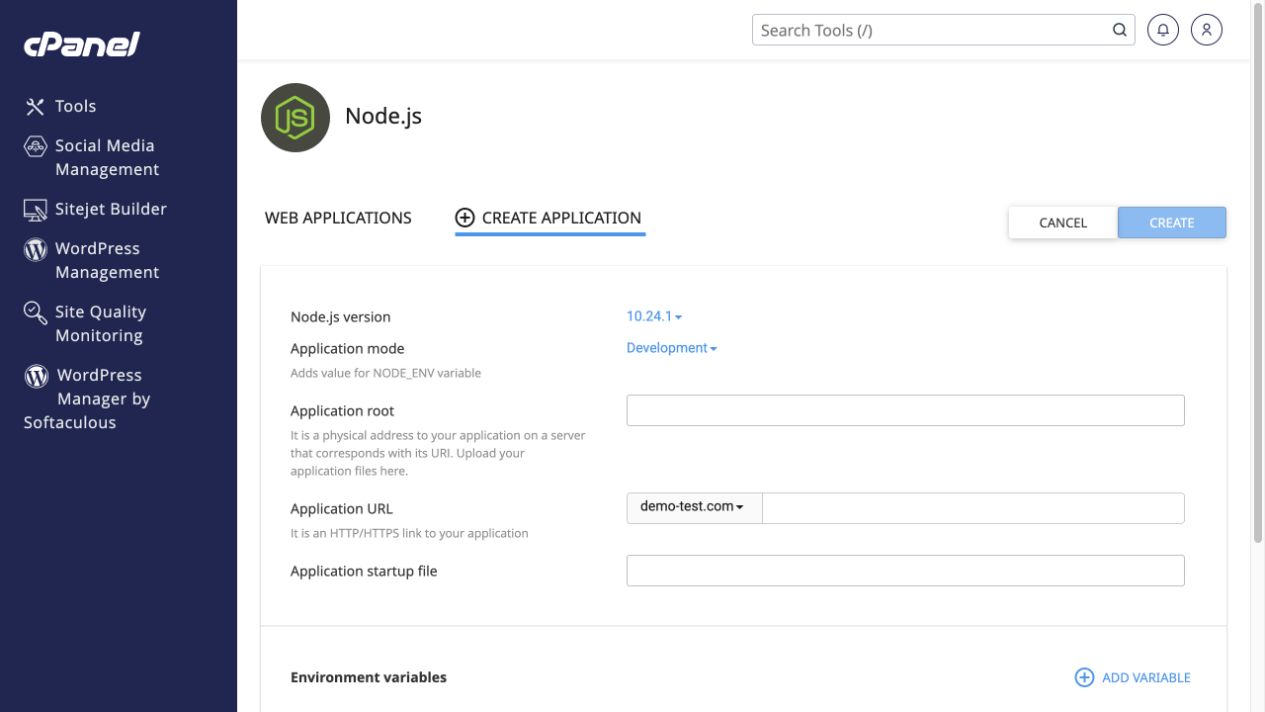1265x712 pixels.
Task: Click the WordPress Management logo icon
Action: click(x=35, y=249)
